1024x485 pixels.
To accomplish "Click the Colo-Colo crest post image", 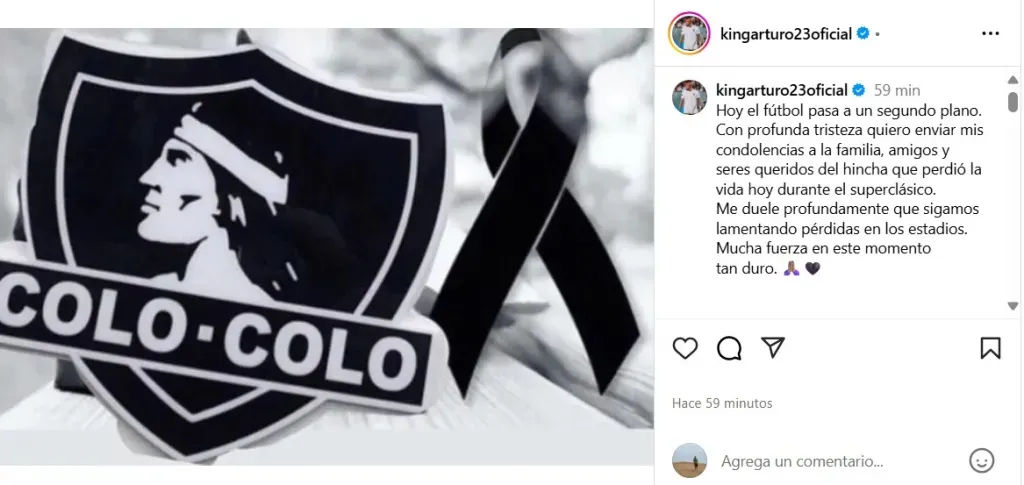I will click(327, 246).
